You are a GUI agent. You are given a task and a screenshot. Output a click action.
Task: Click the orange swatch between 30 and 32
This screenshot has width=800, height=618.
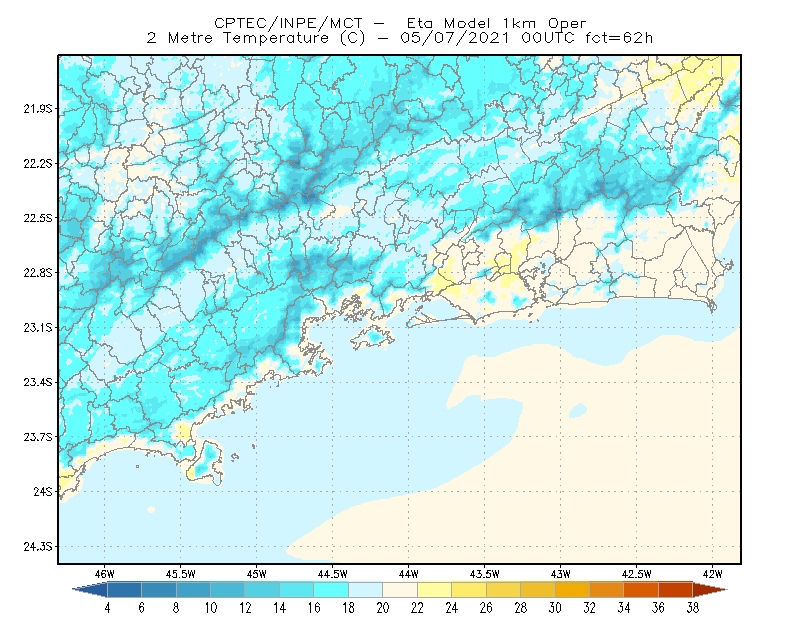point(572,590)
